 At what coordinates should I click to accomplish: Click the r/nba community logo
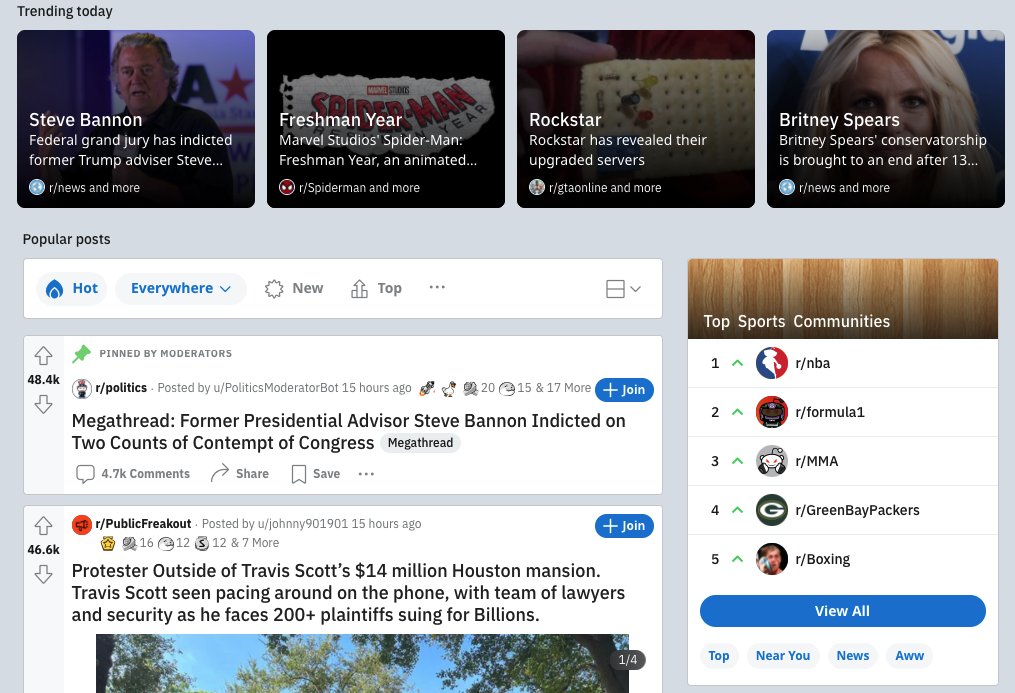point(772,363)
